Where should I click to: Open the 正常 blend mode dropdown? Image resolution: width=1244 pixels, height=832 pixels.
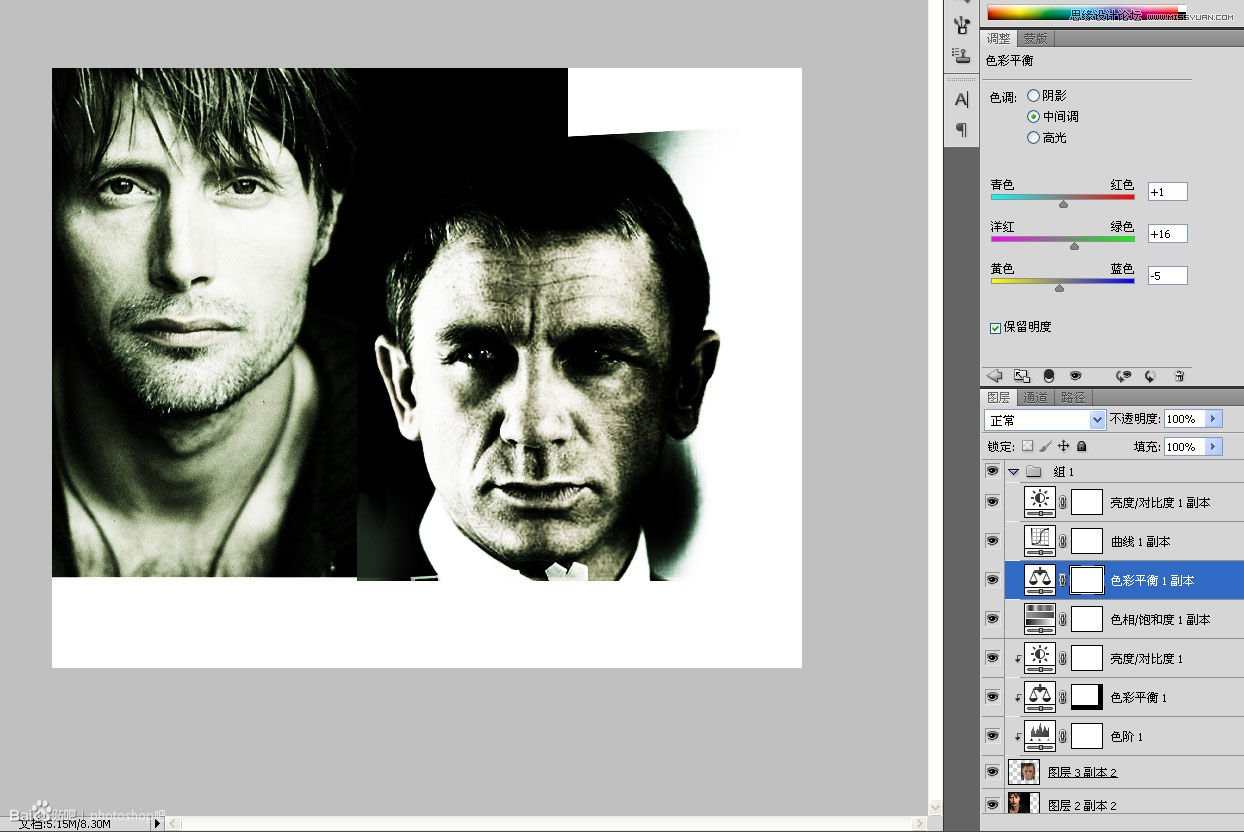pyautogui.click(x=1097, y=420)
